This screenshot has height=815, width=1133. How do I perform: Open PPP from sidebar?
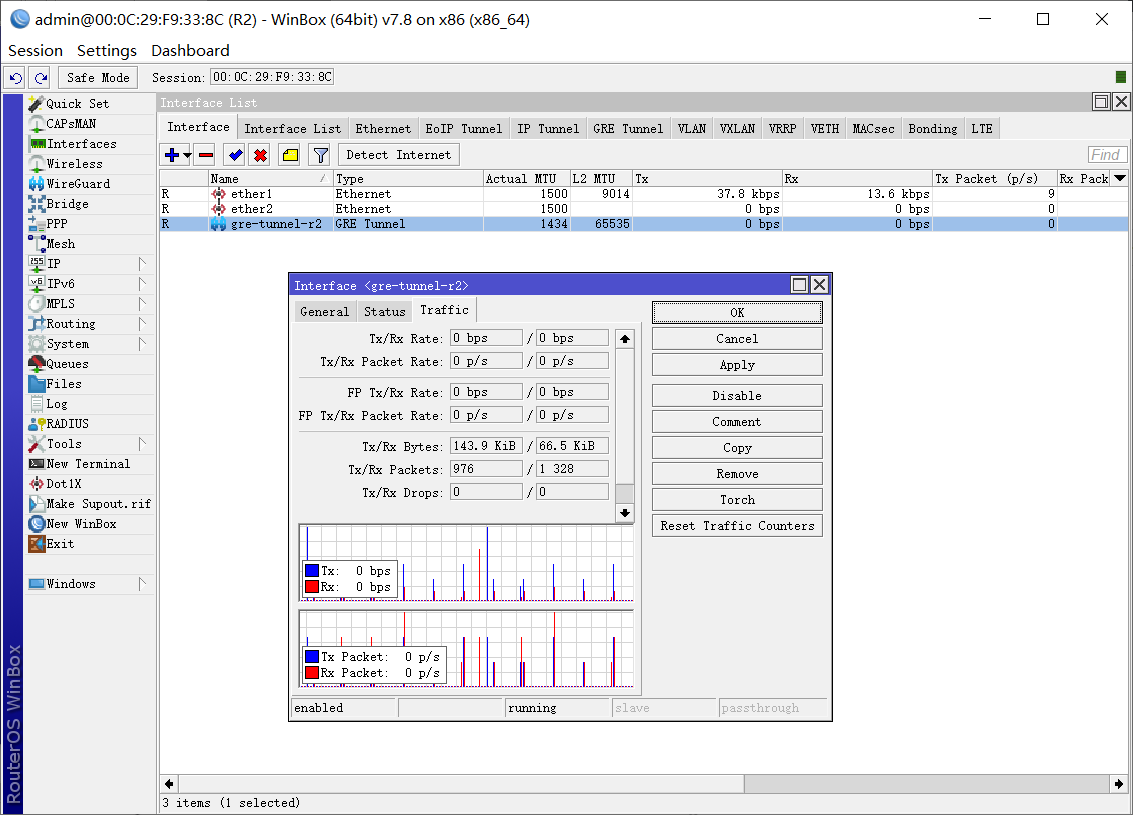pos(56,224)
